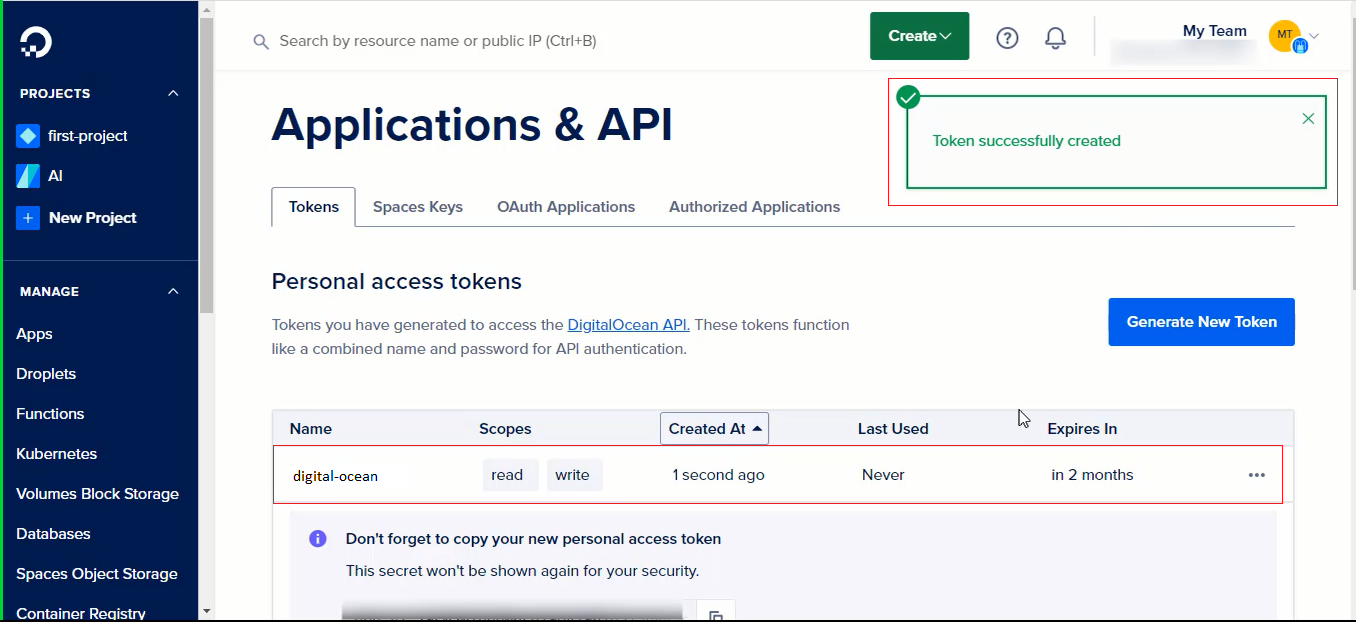Click the AI project icon
The width and height of the screenshot is (1356, 622).
[28, 176]
